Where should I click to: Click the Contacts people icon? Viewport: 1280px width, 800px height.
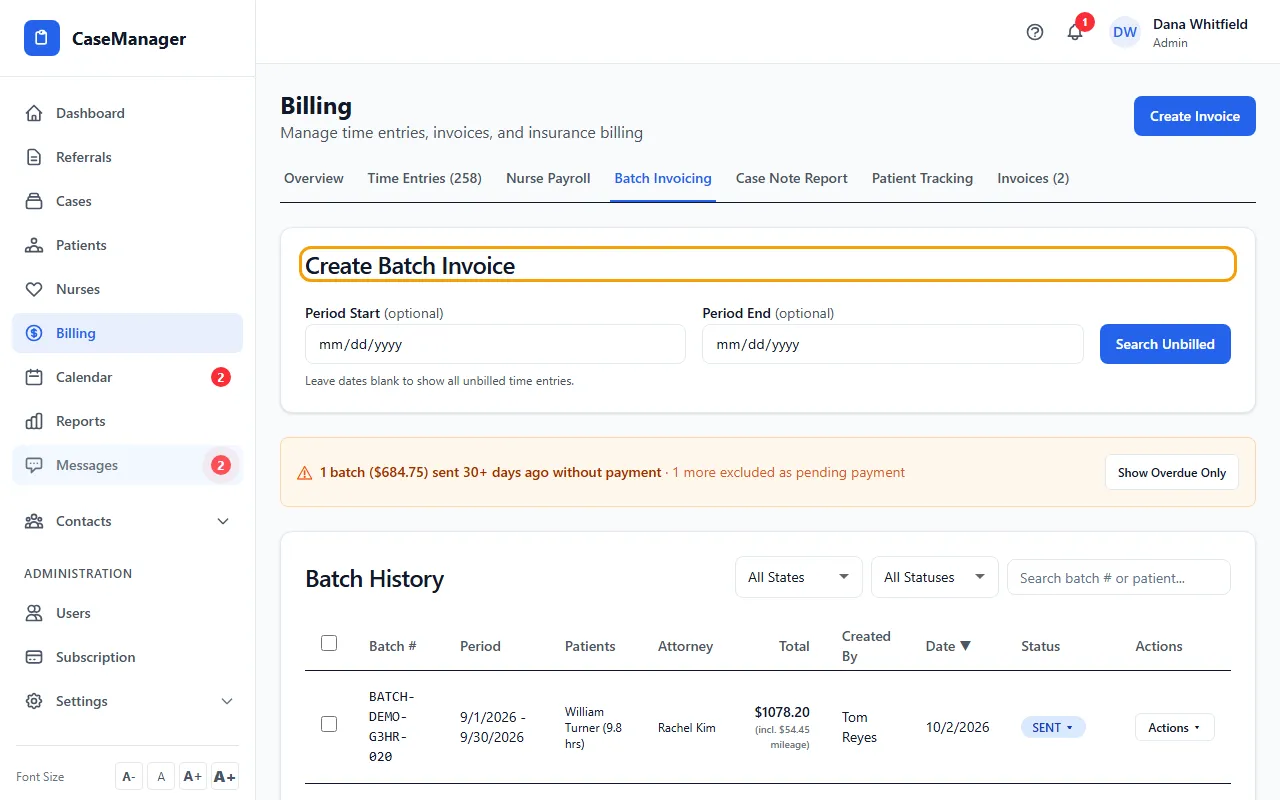point(34,521)
